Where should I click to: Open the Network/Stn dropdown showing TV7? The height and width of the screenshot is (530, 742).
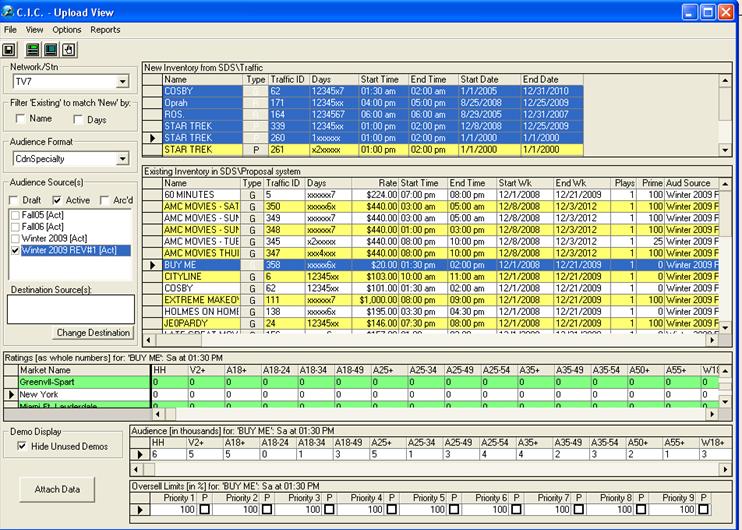pyautogui.click(x=123, y=81)
